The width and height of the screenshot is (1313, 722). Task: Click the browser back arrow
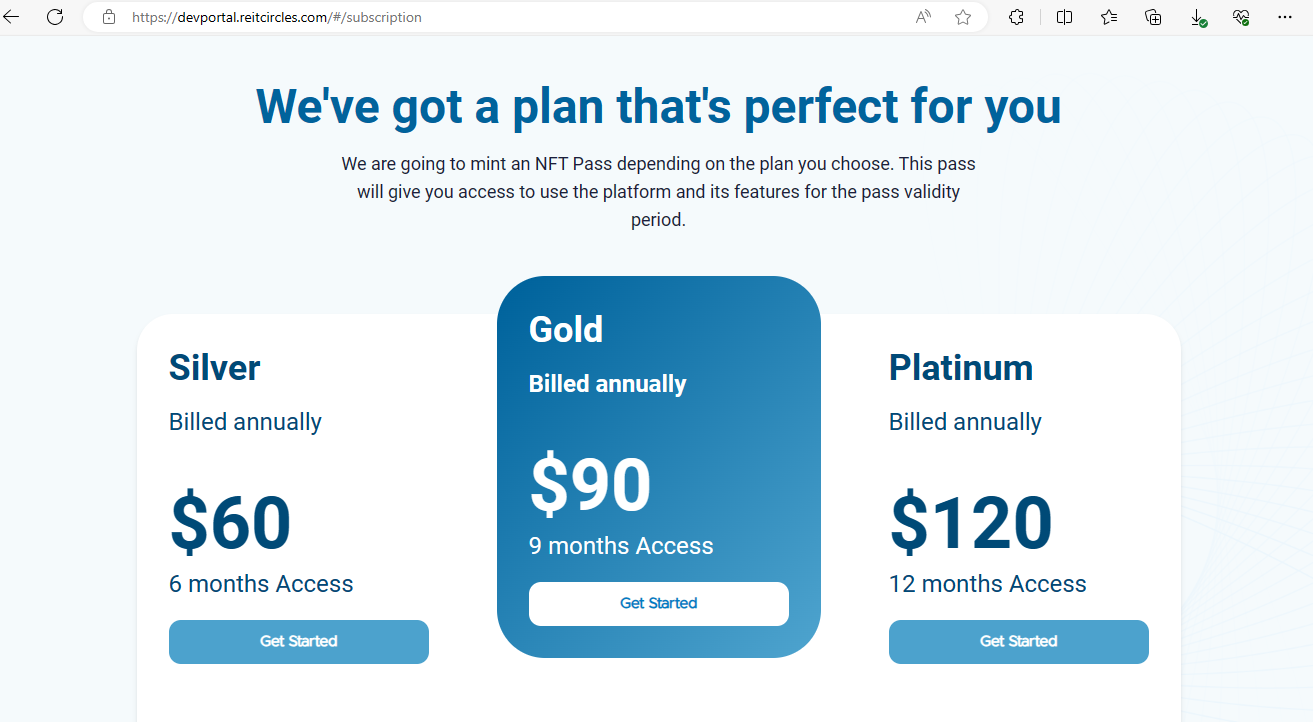pos(12,17)
